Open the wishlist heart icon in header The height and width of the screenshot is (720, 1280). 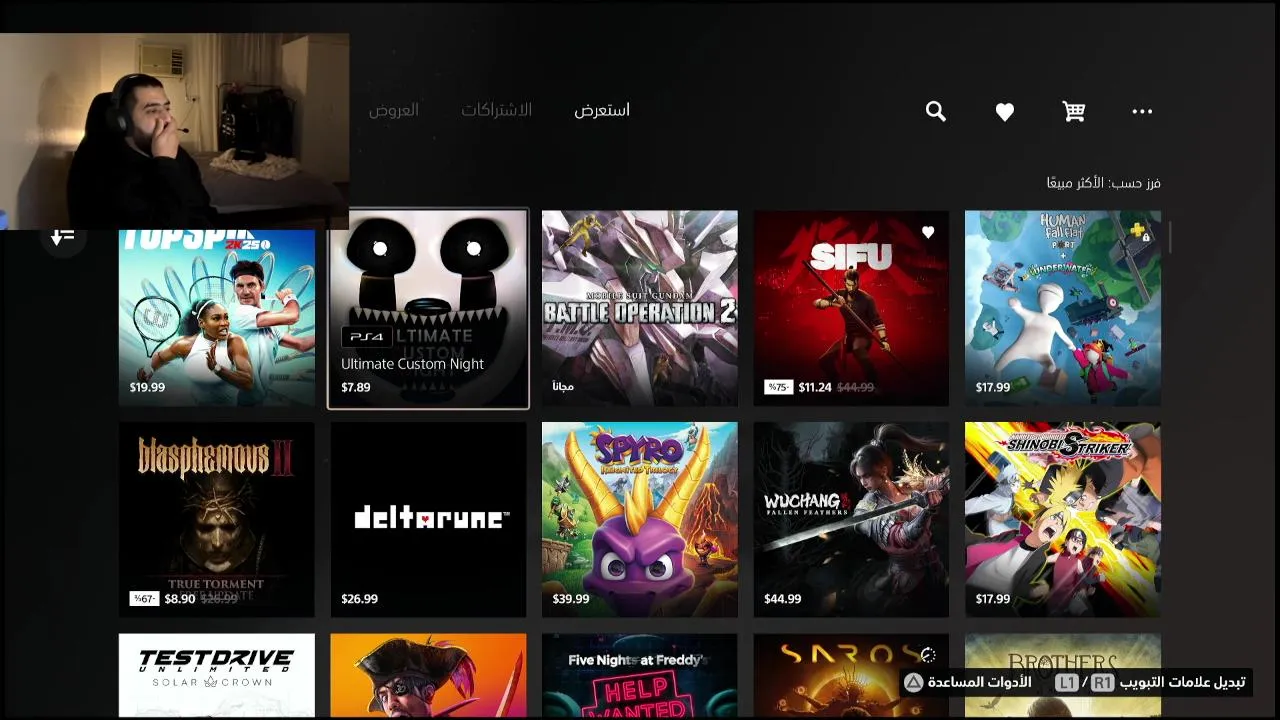pyautogui.click(x=1005, y=112)
